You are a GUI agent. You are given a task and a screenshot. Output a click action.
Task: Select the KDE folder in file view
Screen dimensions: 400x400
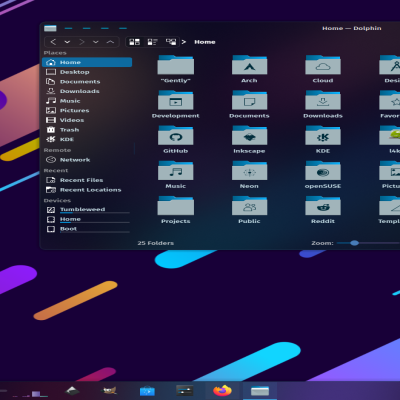(x=323, y=140)
